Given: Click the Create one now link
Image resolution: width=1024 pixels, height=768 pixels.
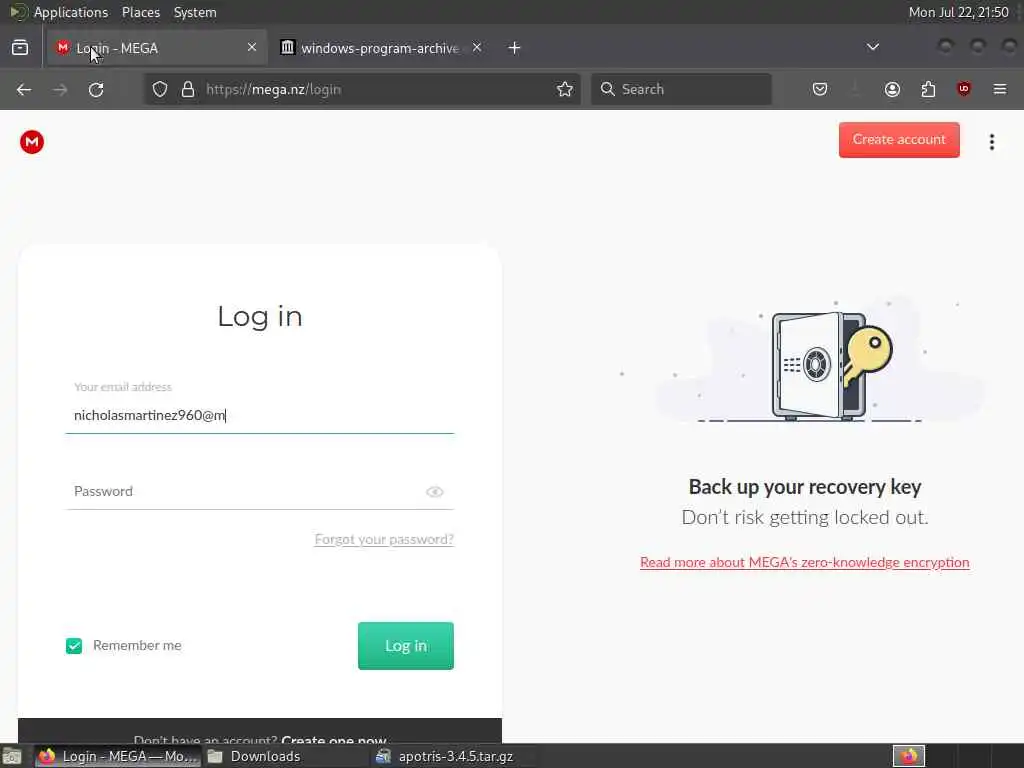Looking at the screenshot, I should pos(334,739).
